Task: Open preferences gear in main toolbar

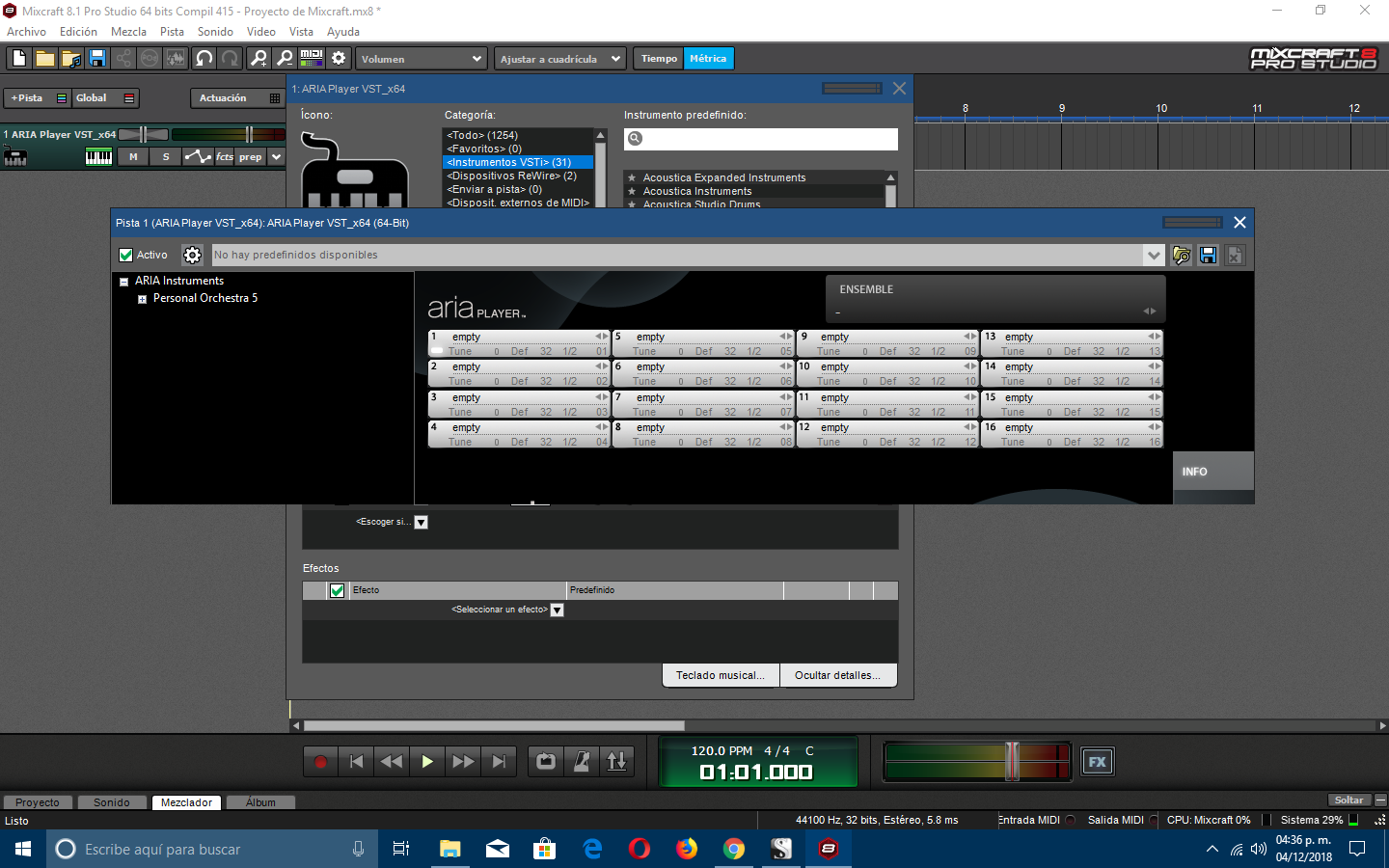Action: click(x=339, y=59)
